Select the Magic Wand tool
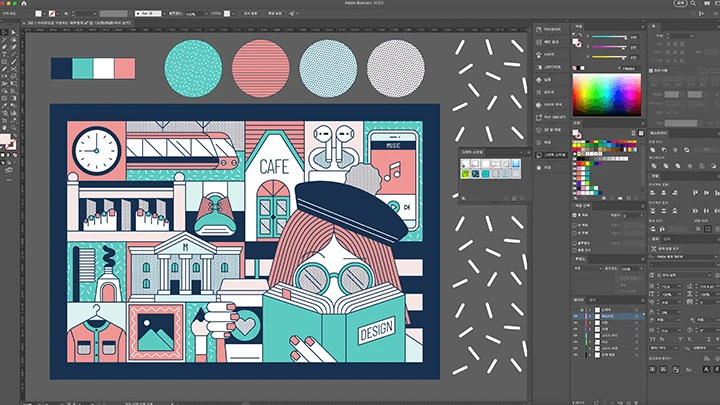The height and width of the screenshot is (405, 720). [x=4, y=39]
